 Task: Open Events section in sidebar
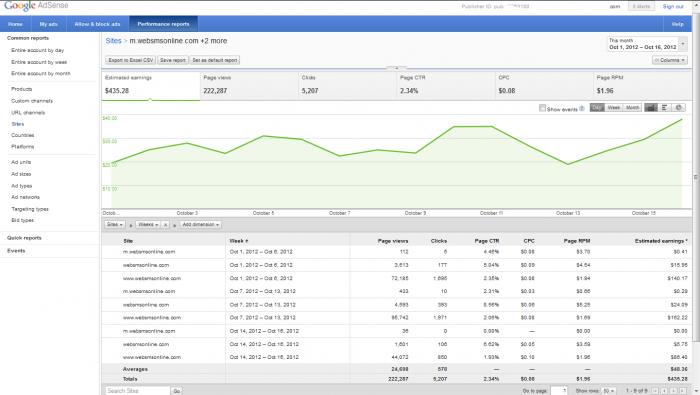point(16,251)
